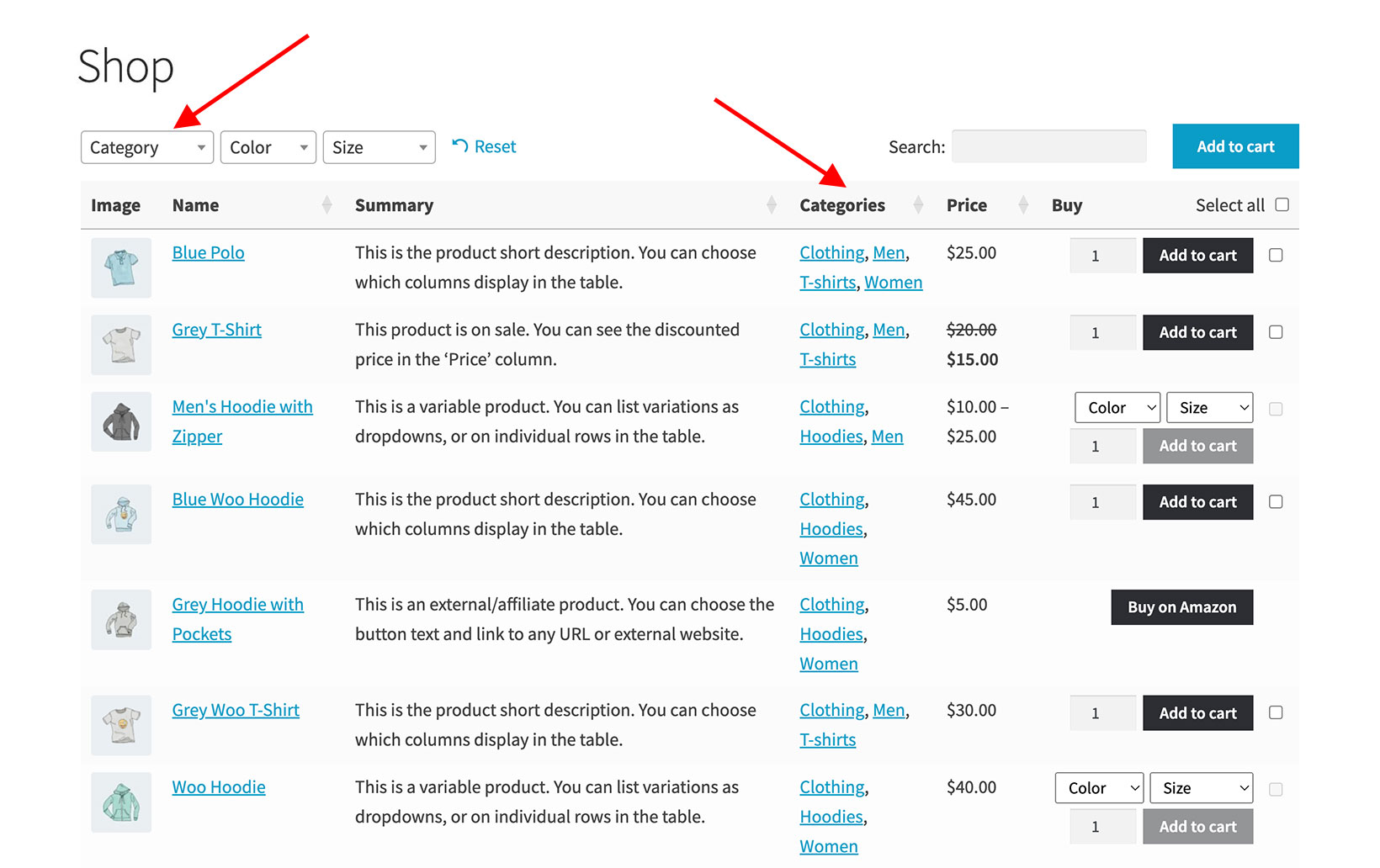
Task: Open the Category filter dropdown
Action: click(x=146, y=146)
